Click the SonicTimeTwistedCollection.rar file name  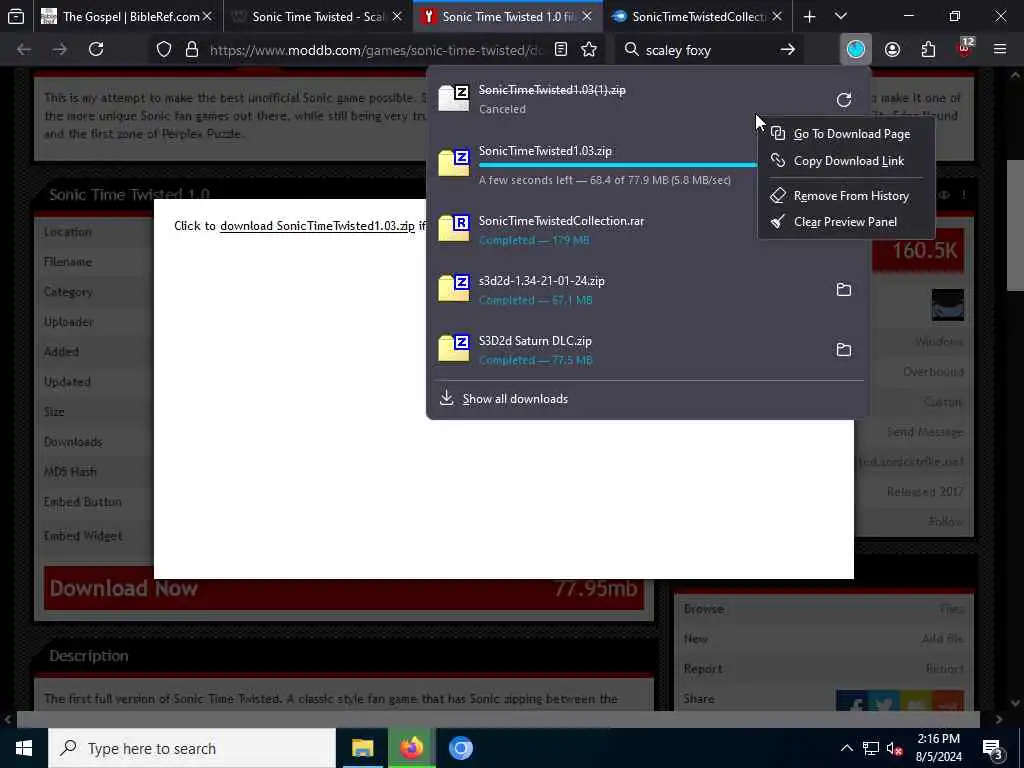click(562, 221)
